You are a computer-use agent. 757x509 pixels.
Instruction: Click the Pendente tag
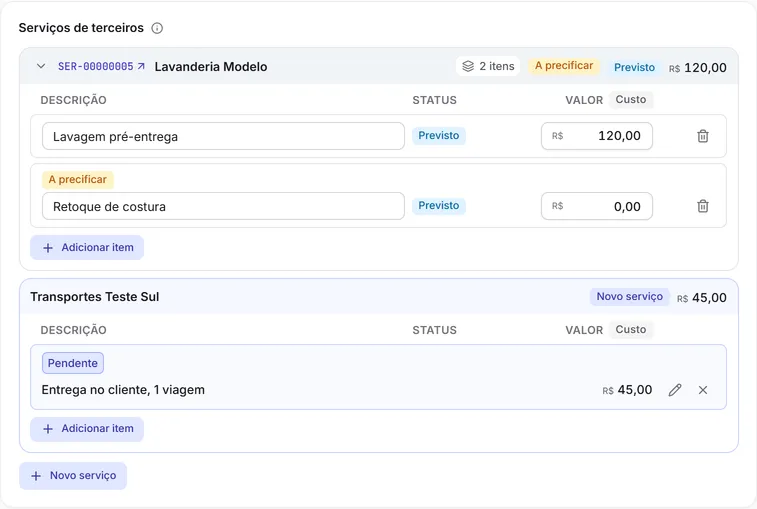coord(72,363)
